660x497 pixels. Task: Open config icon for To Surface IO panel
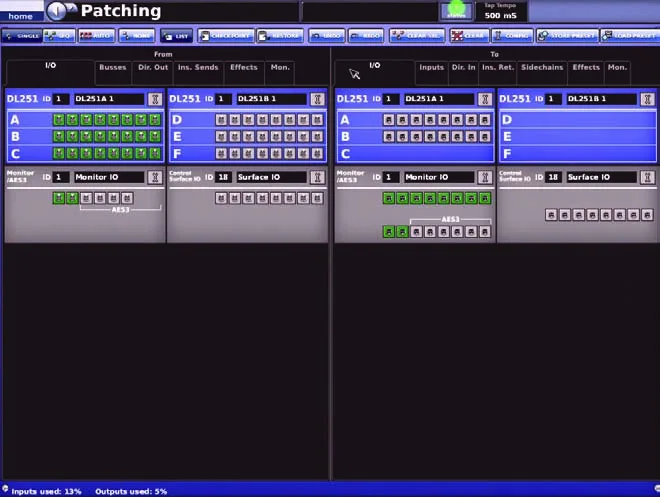coord(647,178)
